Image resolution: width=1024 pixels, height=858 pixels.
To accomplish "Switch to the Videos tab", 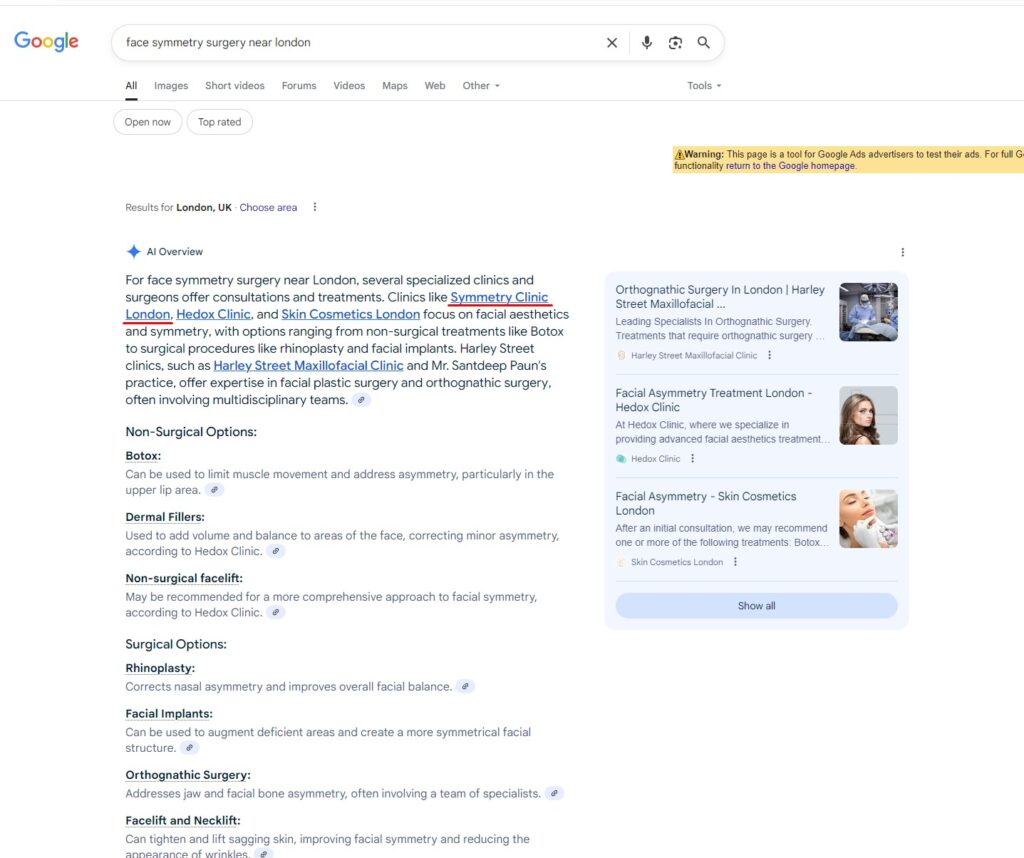I will 349,86.
